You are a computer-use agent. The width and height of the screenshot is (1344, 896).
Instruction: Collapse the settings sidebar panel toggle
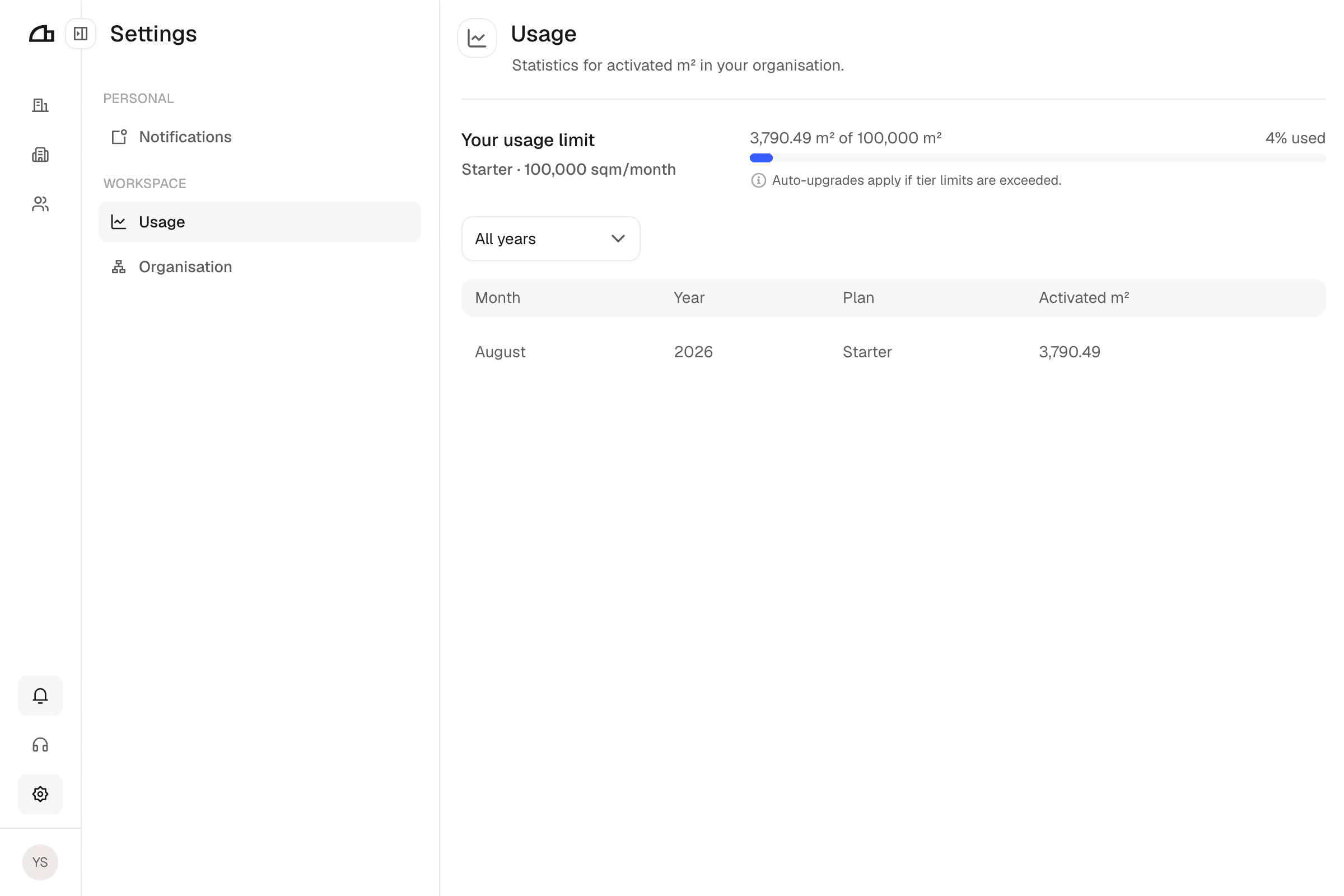[x=81, y=34]
